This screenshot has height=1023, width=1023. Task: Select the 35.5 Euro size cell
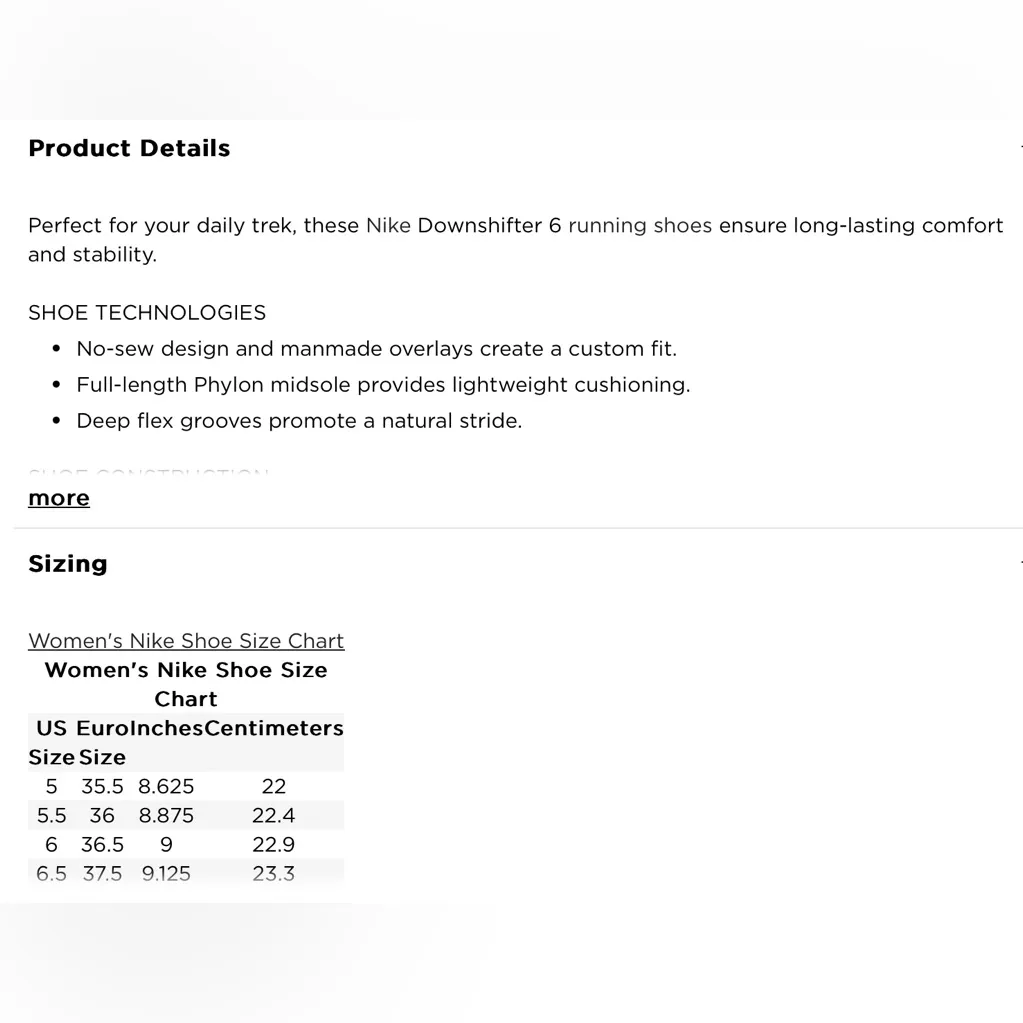102,786
